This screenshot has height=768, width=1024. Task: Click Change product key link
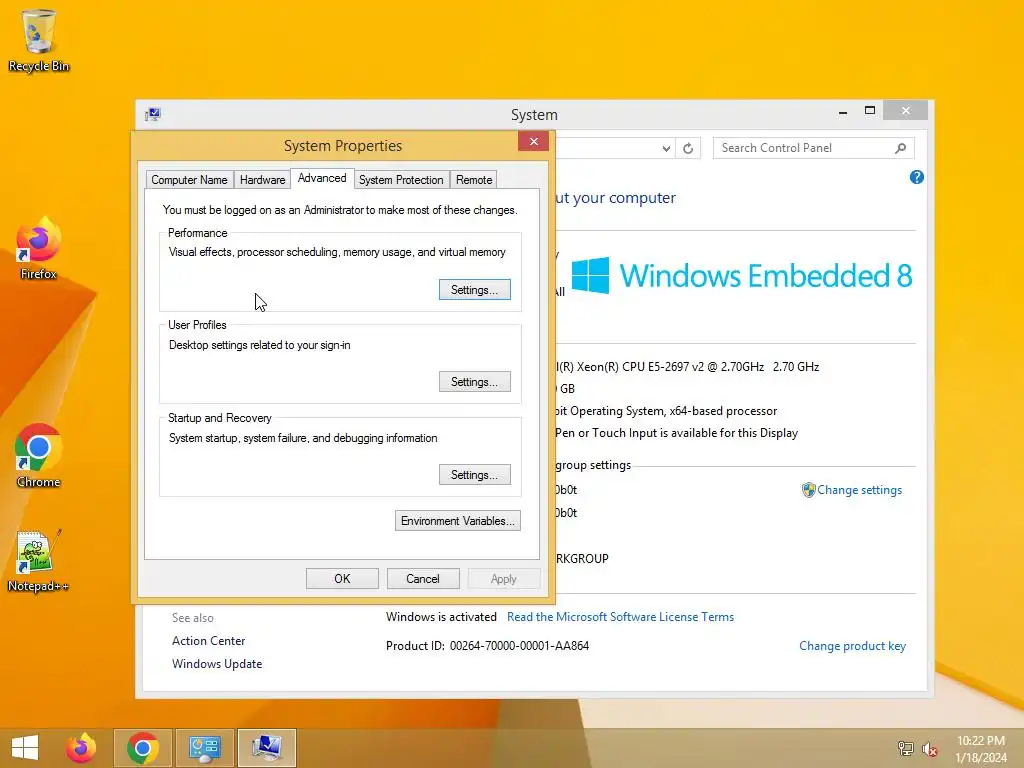(852, 646)
